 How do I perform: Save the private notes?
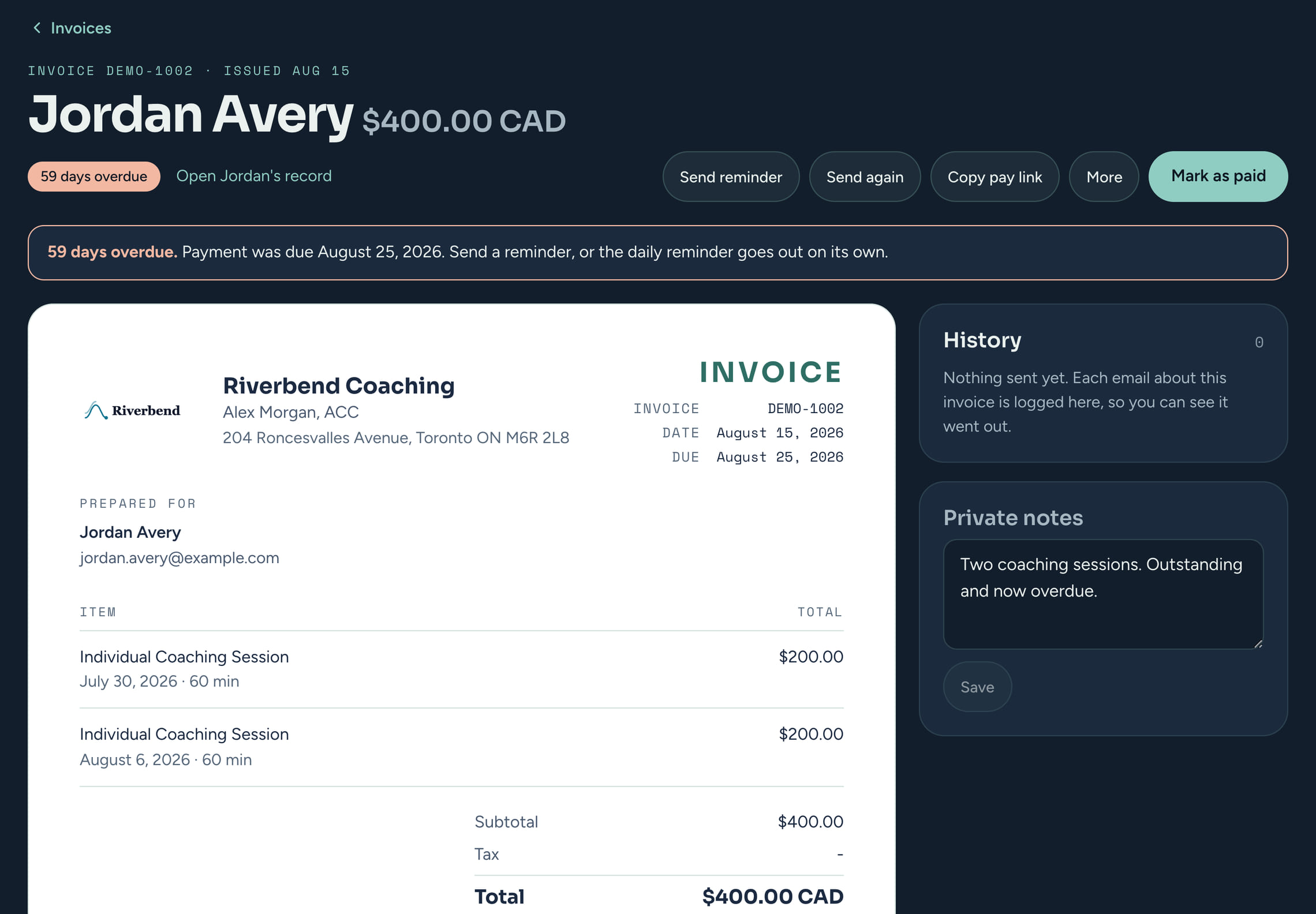tap(977, 687)
